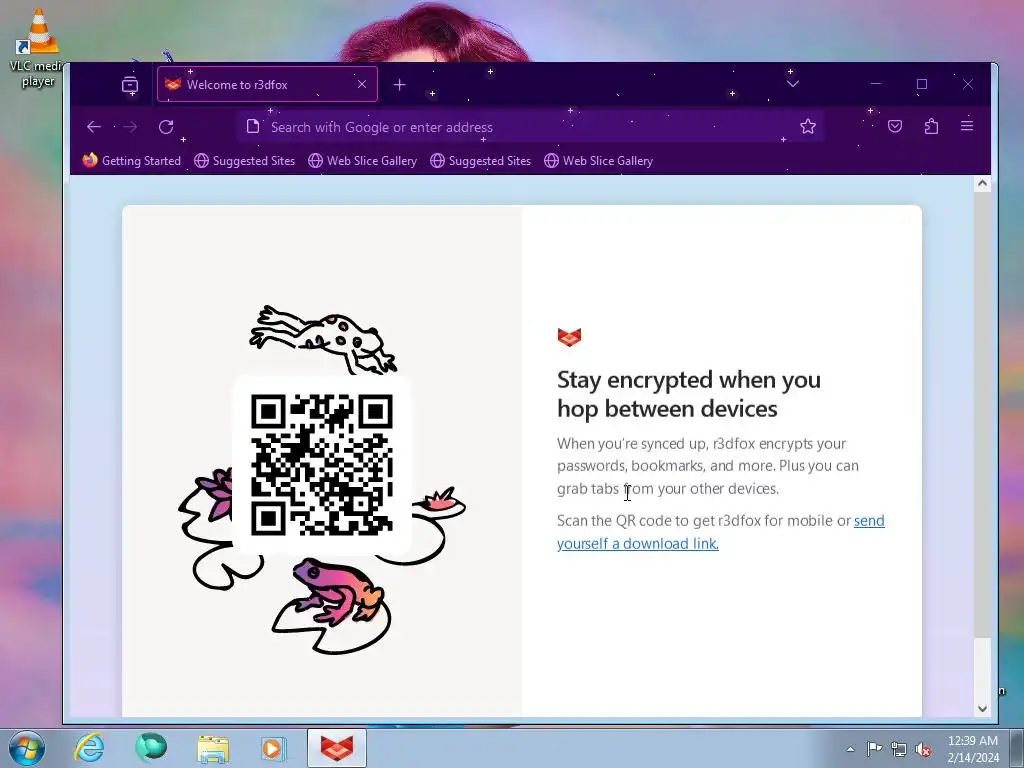Open the Save to Pocket button

(x=895, y=126)
